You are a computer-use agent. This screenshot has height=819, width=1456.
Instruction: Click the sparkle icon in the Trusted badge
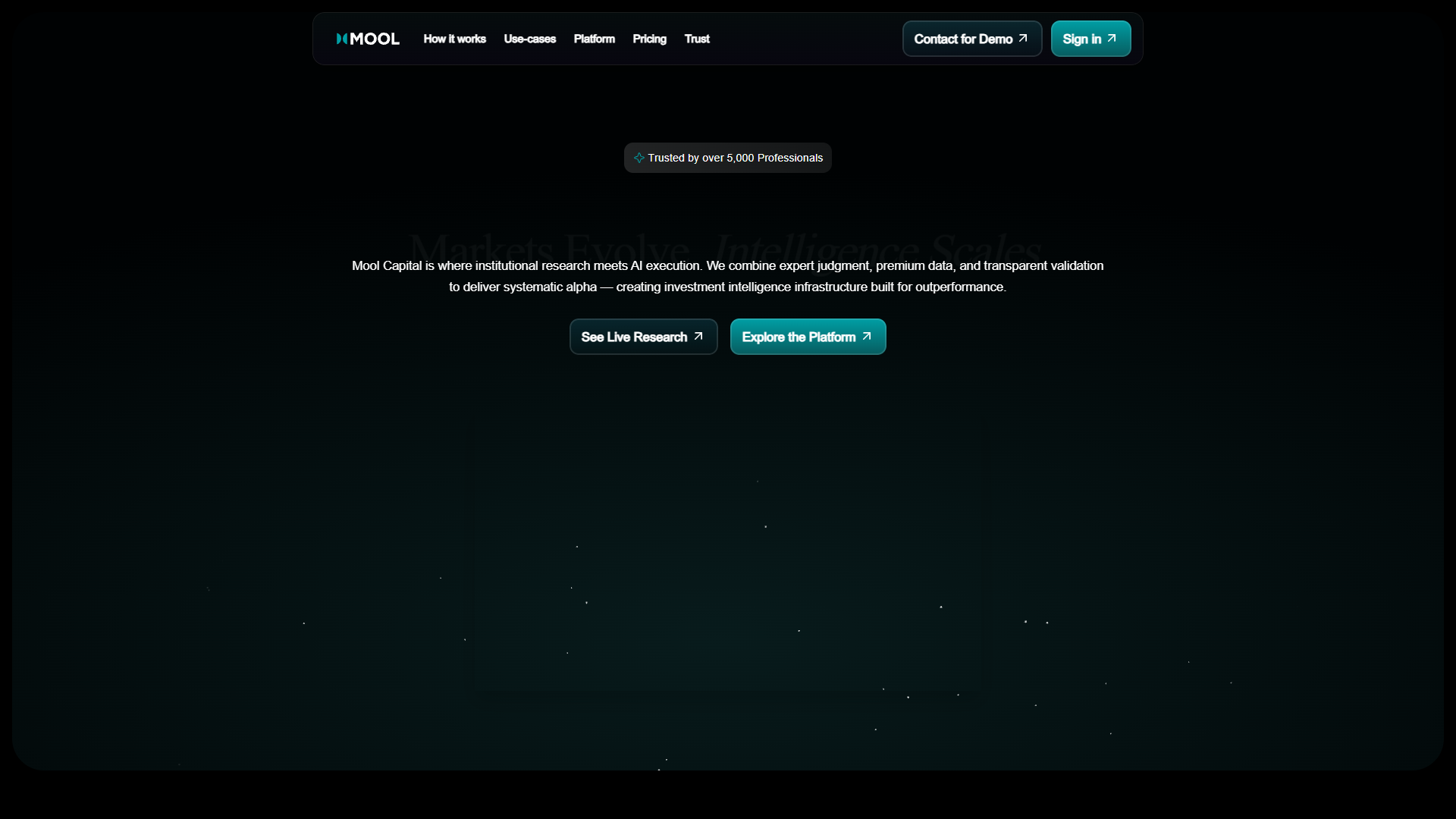pyautogui.click(x=639, y=158)
